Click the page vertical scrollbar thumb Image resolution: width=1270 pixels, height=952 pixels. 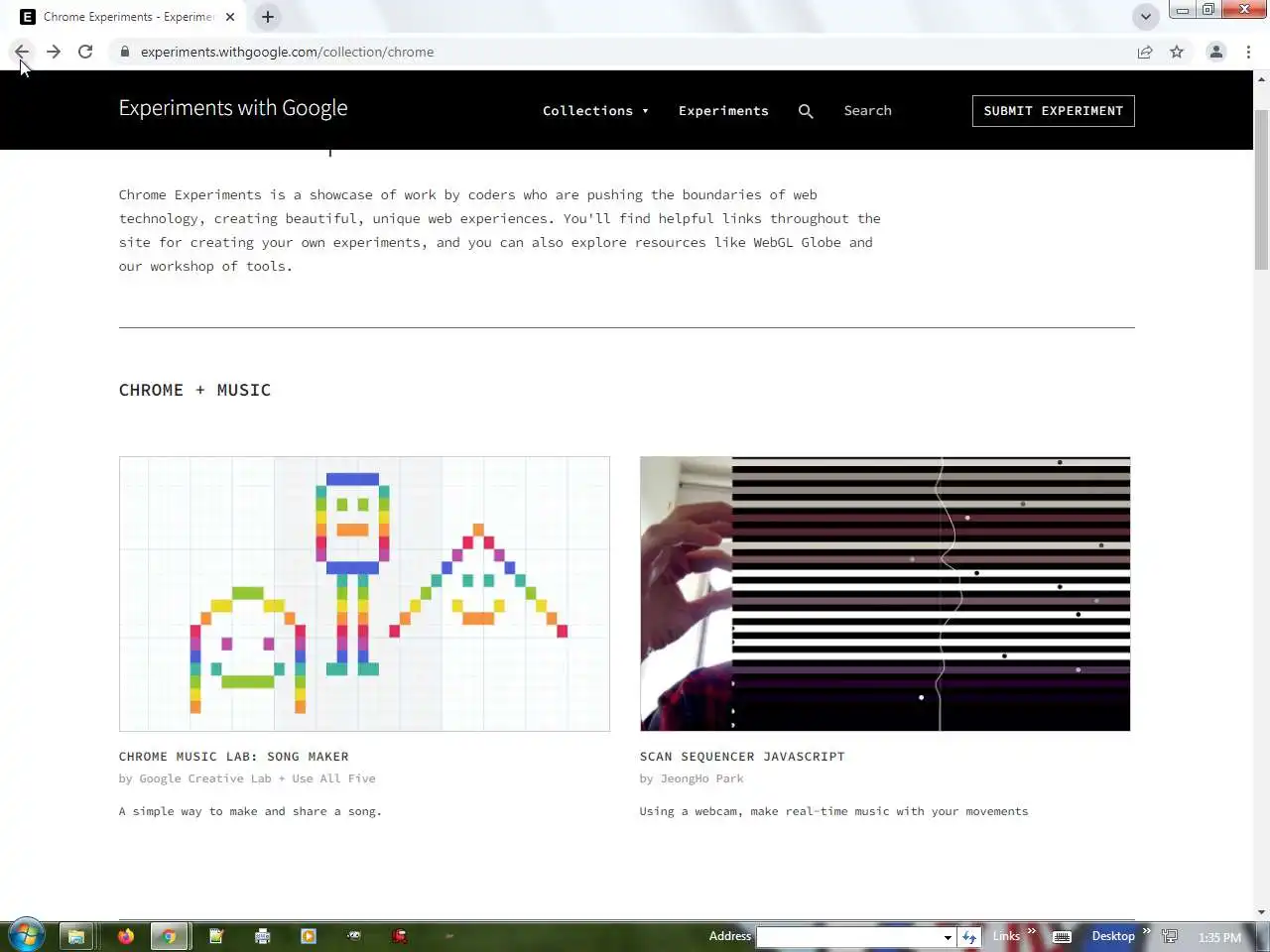pyautogui.click(x=1261, y=188)
